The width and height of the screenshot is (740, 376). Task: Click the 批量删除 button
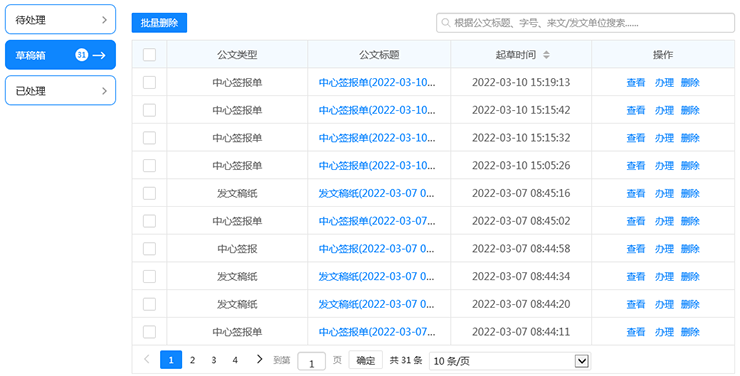click(160, 23)
